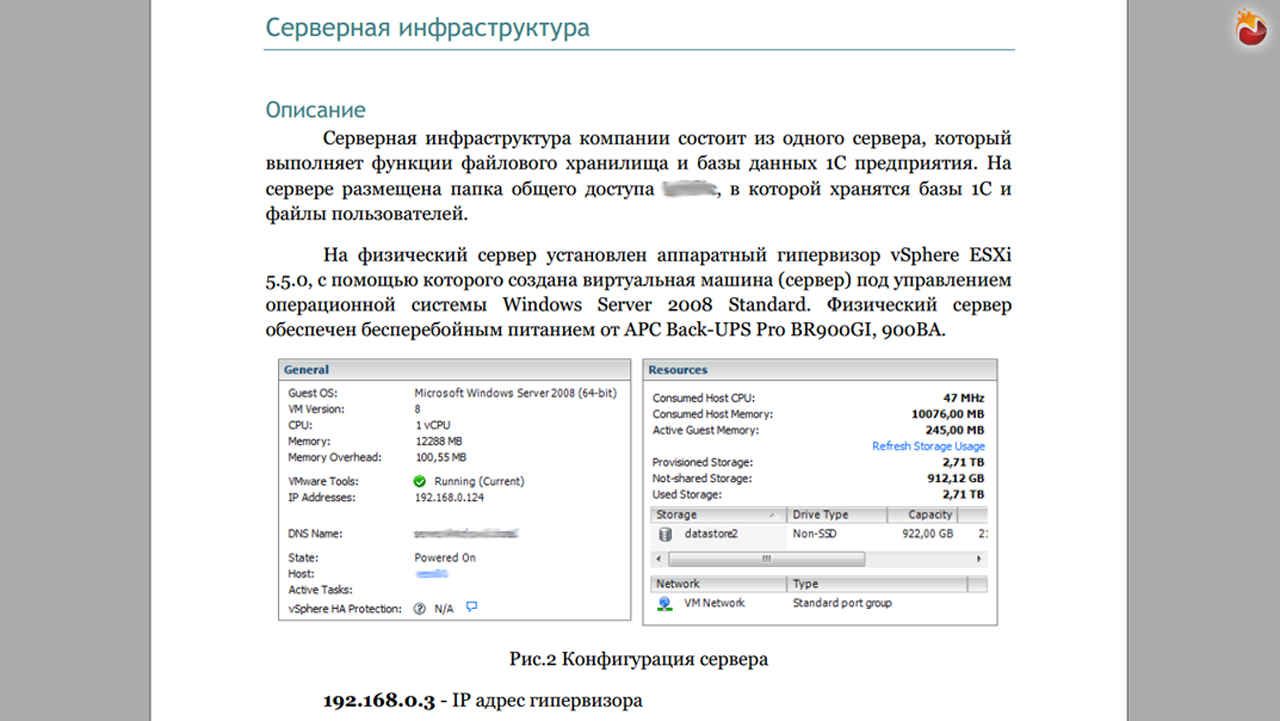
Task: Click the VM Network icon
Action: pos(664,603)
